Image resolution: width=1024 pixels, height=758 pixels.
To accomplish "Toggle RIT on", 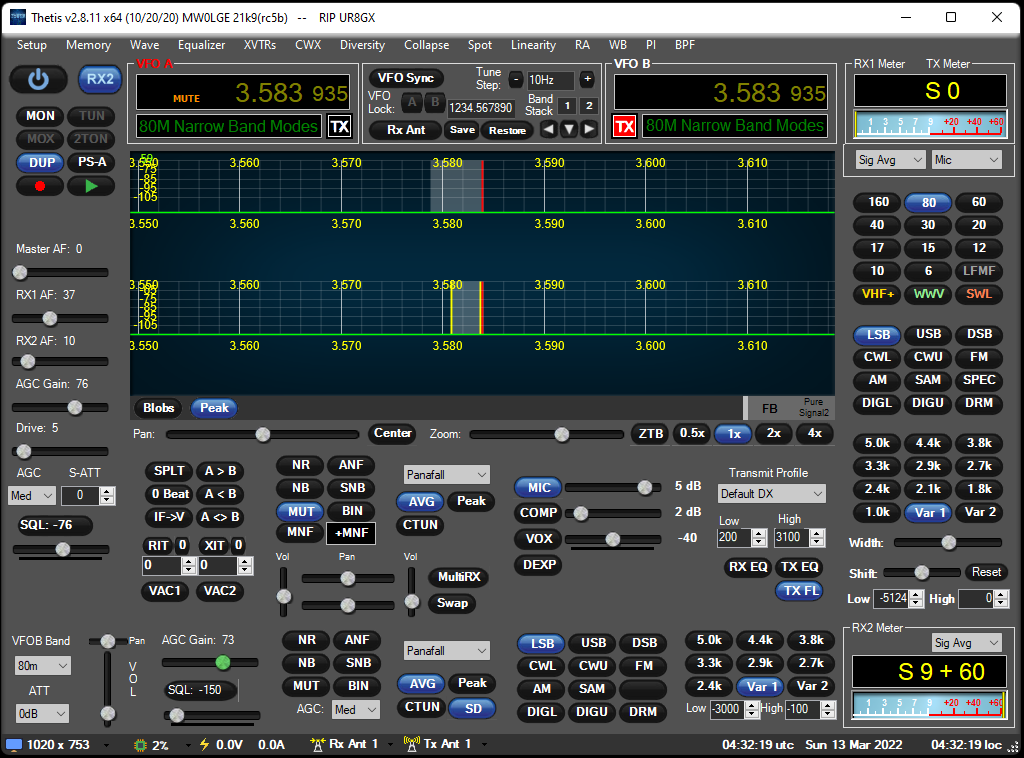I will point(158,545).
